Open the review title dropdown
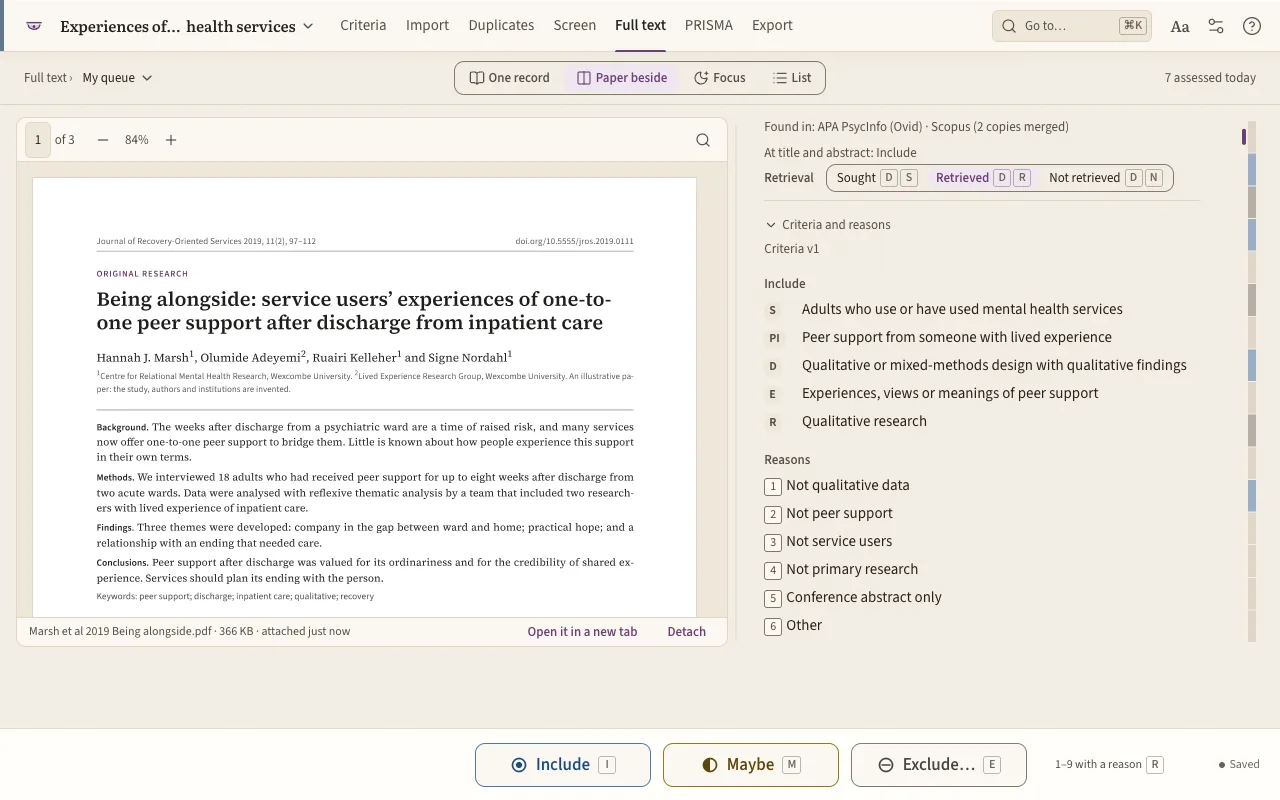The width and height of the screenshot is (1280, 800). pos(187,26)
